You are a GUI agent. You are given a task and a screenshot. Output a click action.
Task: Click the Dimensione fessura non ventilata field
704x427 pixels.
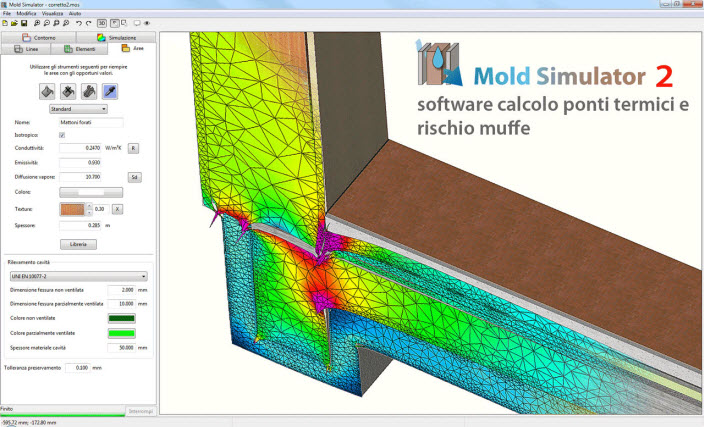pos(122,290)
